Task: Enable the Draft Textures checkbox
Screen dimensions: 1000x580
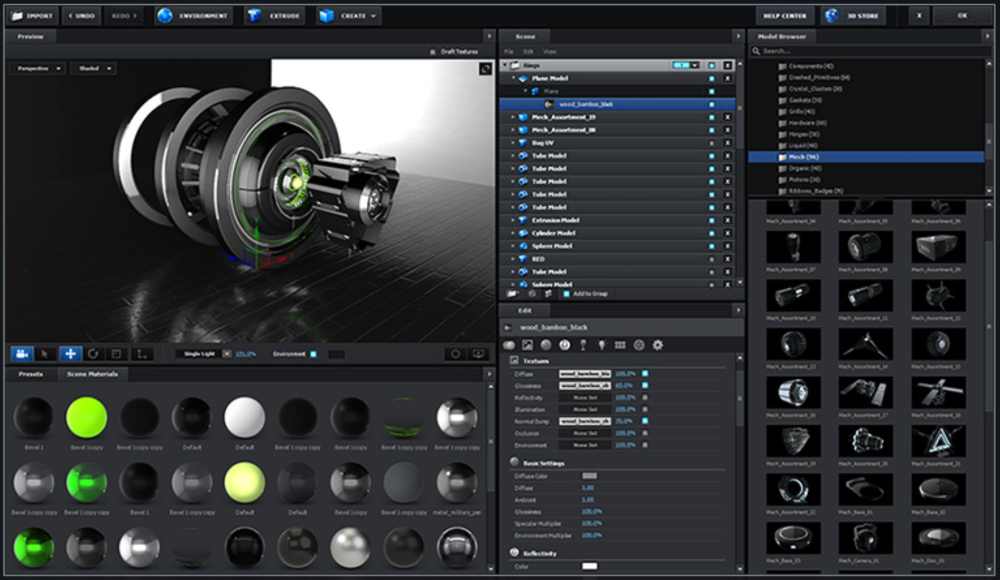Action: click(x=434, y=52)
